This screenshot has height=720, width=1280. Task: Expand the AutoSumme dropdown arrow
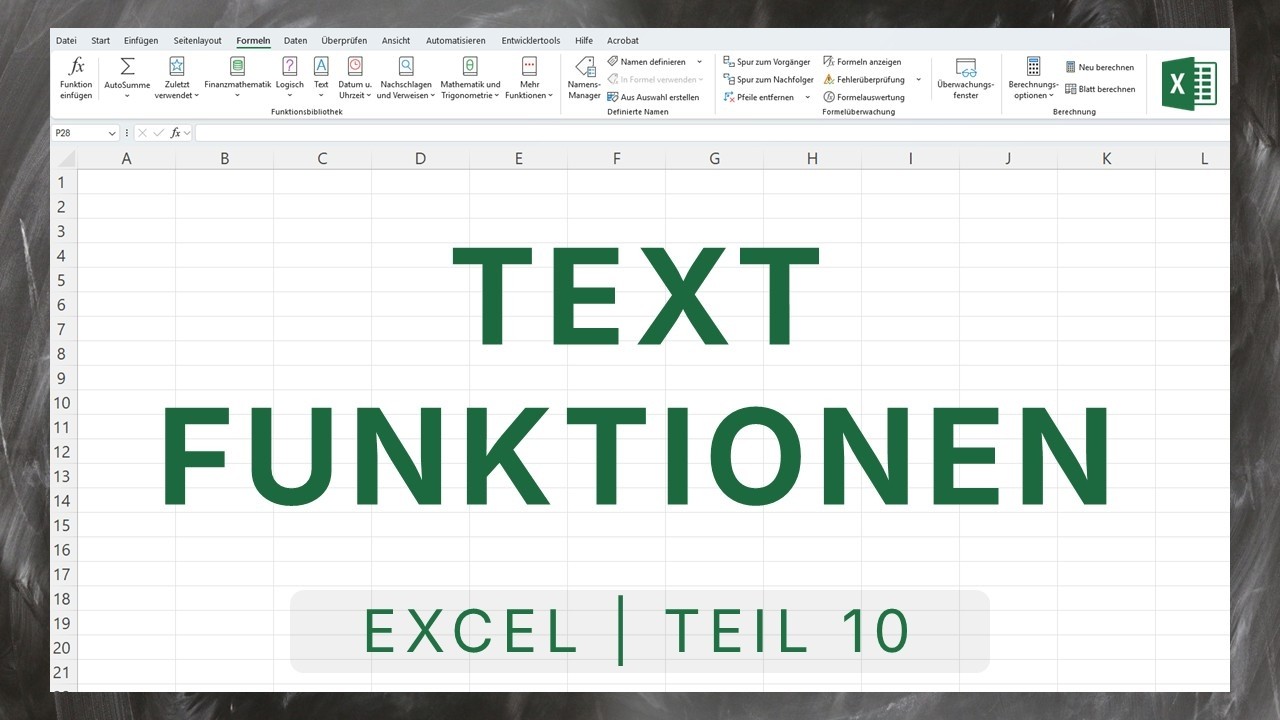127,96
